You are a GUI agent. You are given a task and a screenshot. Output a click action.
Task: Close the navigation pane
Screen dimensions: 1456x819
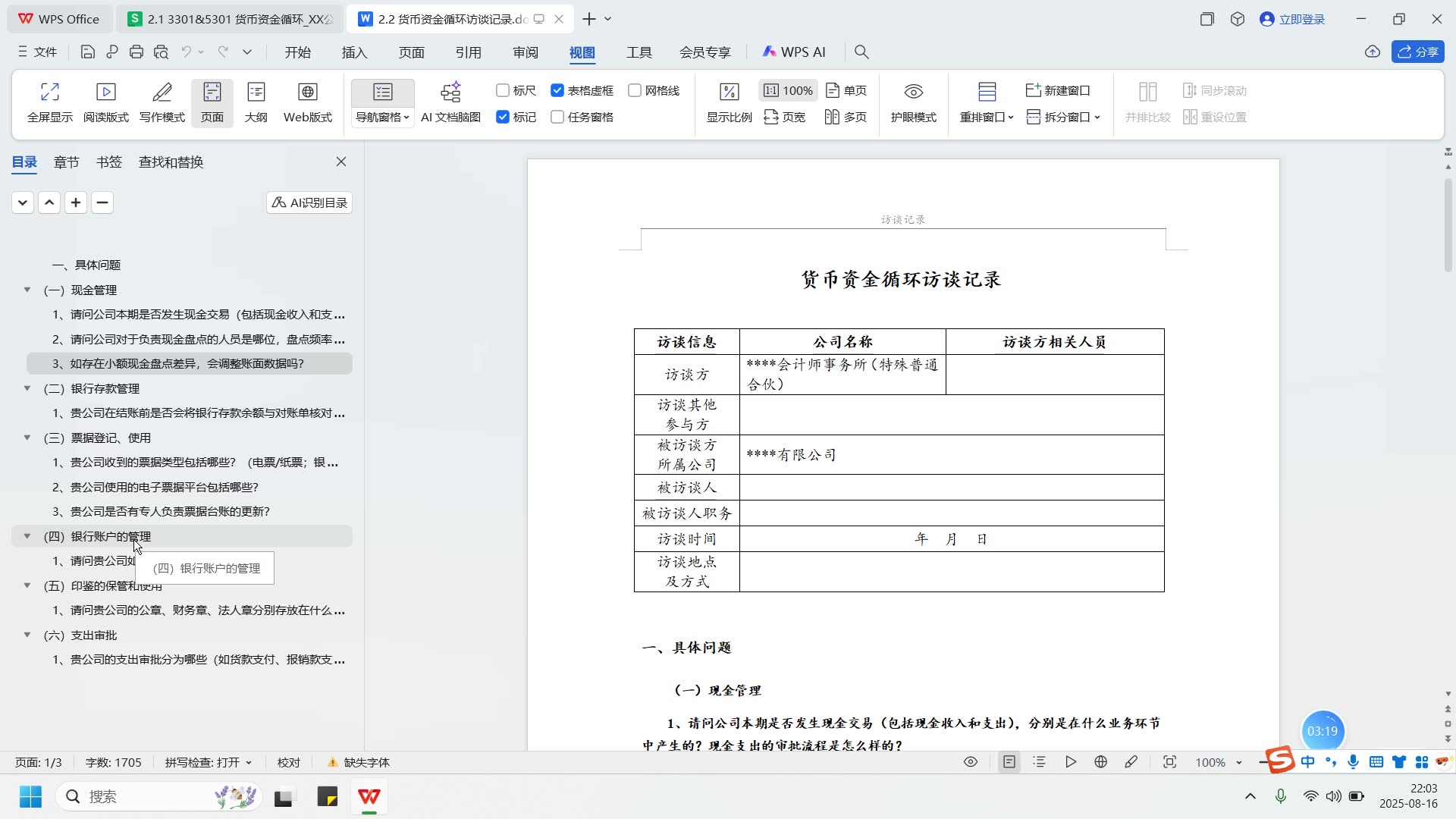click(x=341, y=162)
